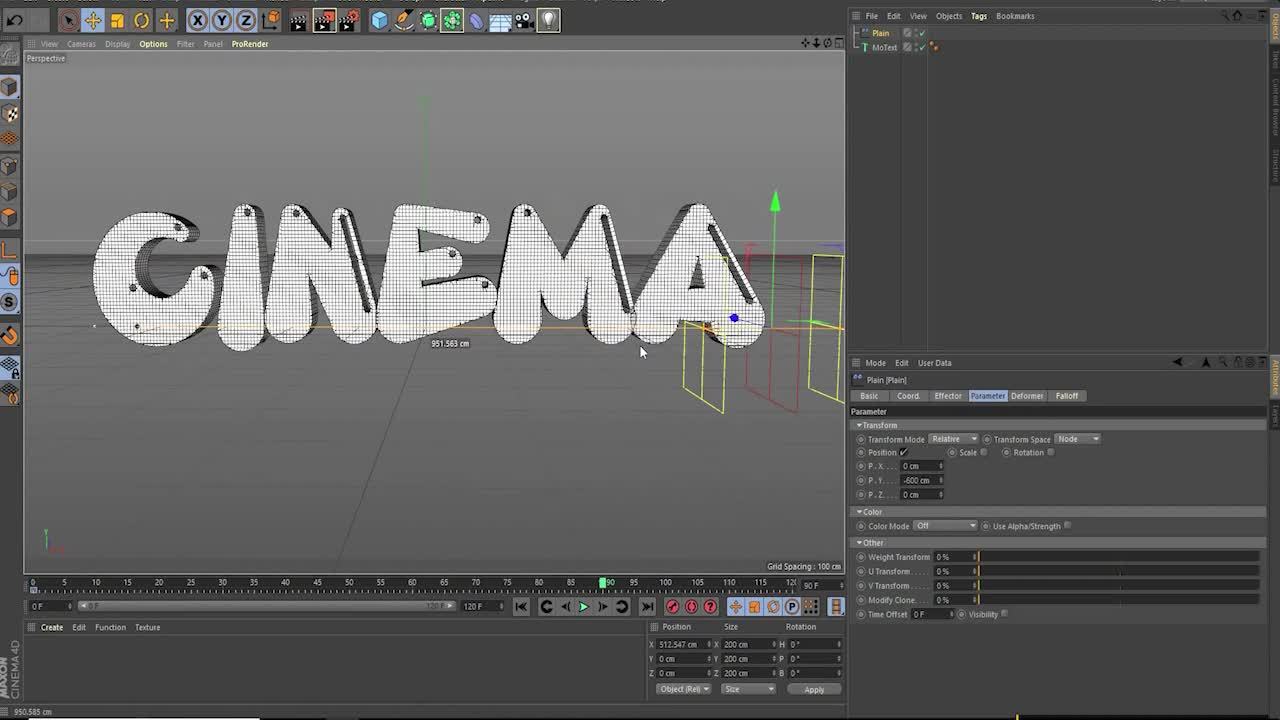Toggle the Y axis lock
Screen dimensions: 1280x720
point(222,20)
